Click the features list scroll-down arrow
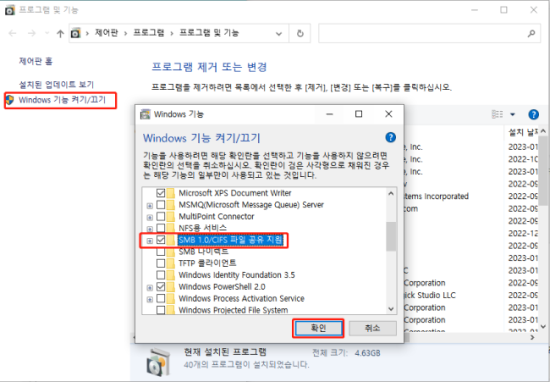Screen dimensions: 550x382 tap(391, 309)
